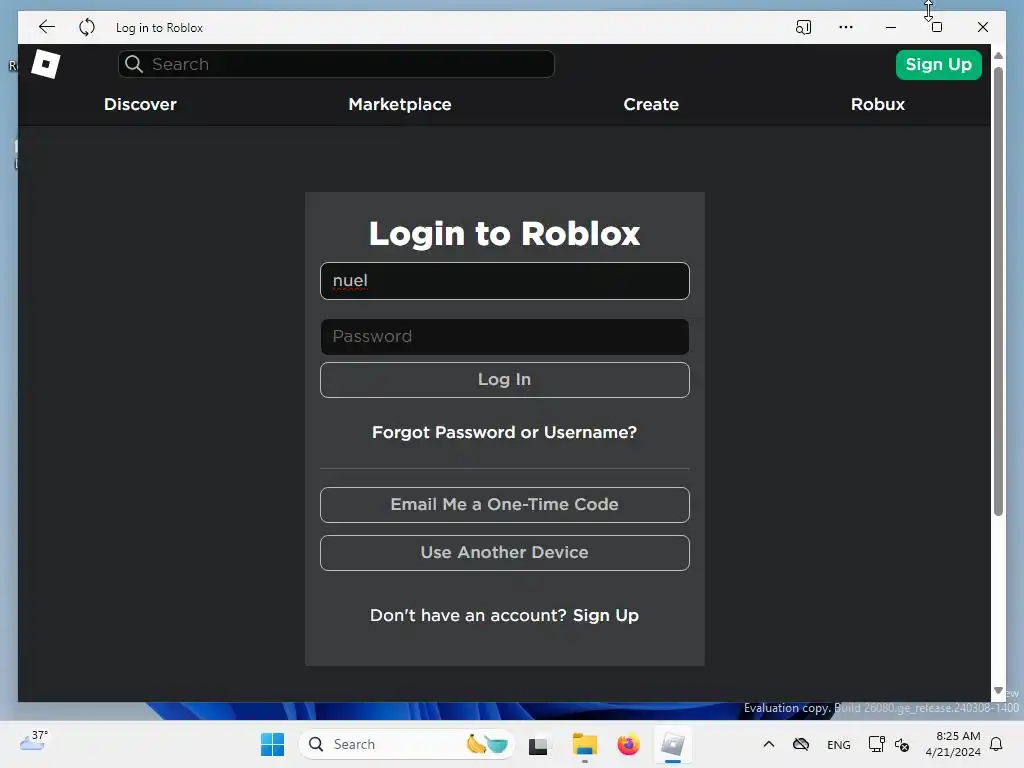Image resolution: width=1024 pixels, height=768 pixels.
Task: Click Sign Up link below the form
Action: coord(606,616)
